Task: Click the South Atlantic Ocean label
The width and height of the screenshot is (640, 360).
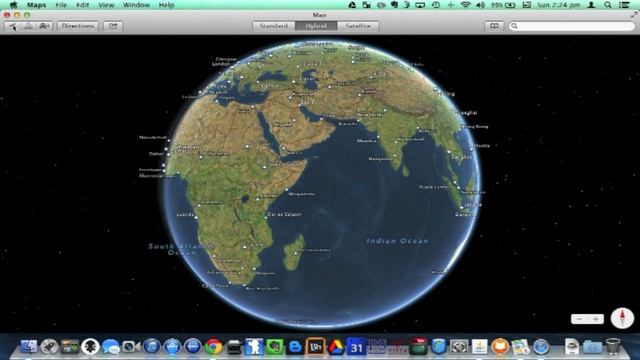Action: tap(181, 249)
